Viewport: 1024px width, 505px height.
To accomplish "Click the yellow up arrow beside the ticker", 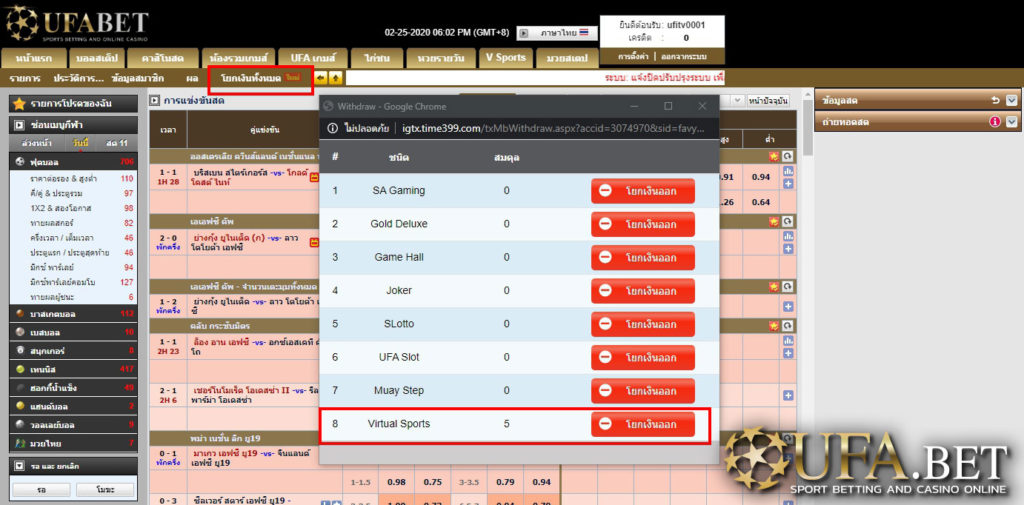I will [x=336, y=78].
